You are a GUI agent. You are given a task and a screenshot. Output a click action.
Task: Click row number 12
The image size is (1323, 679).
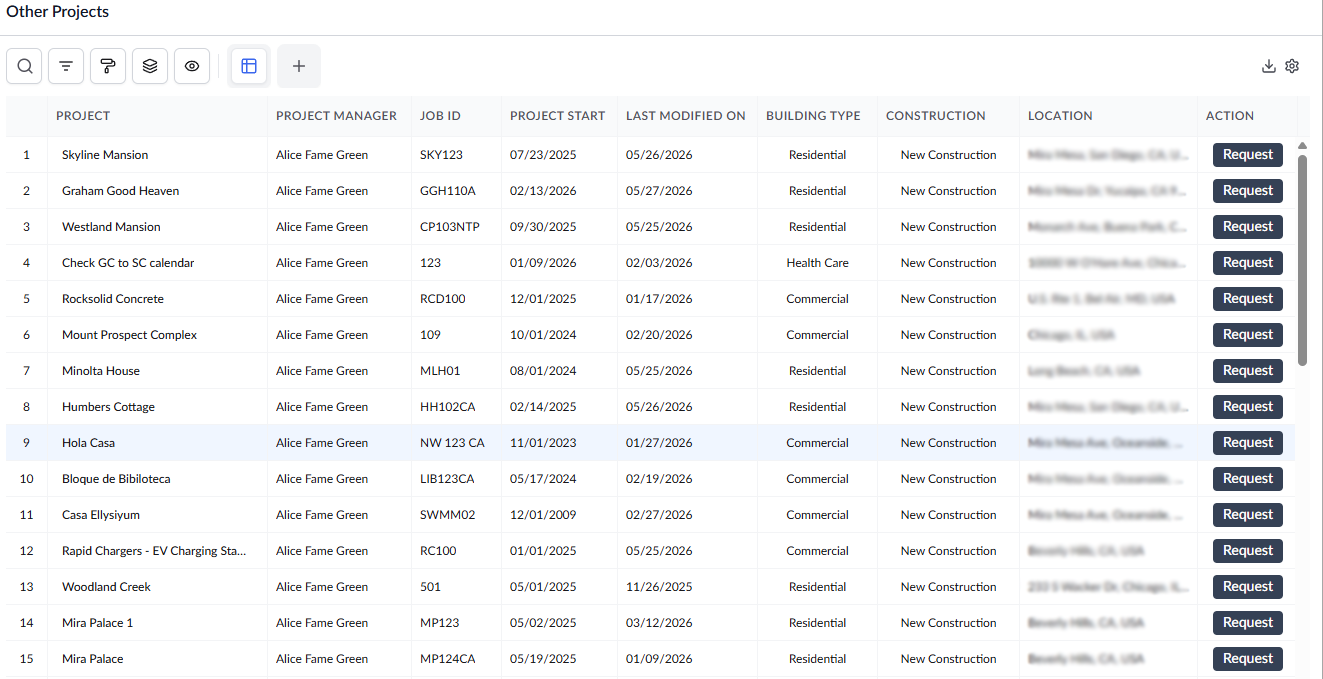click(x=26, y=551)
